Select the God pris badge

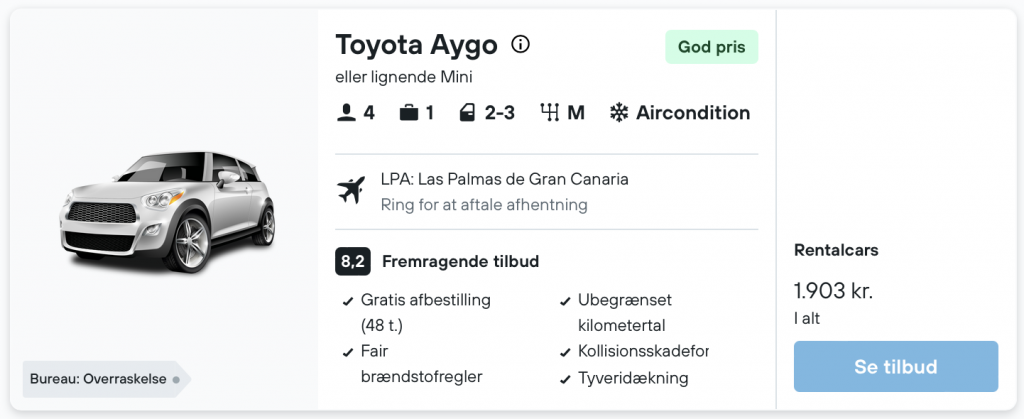(x=712, y=47)
